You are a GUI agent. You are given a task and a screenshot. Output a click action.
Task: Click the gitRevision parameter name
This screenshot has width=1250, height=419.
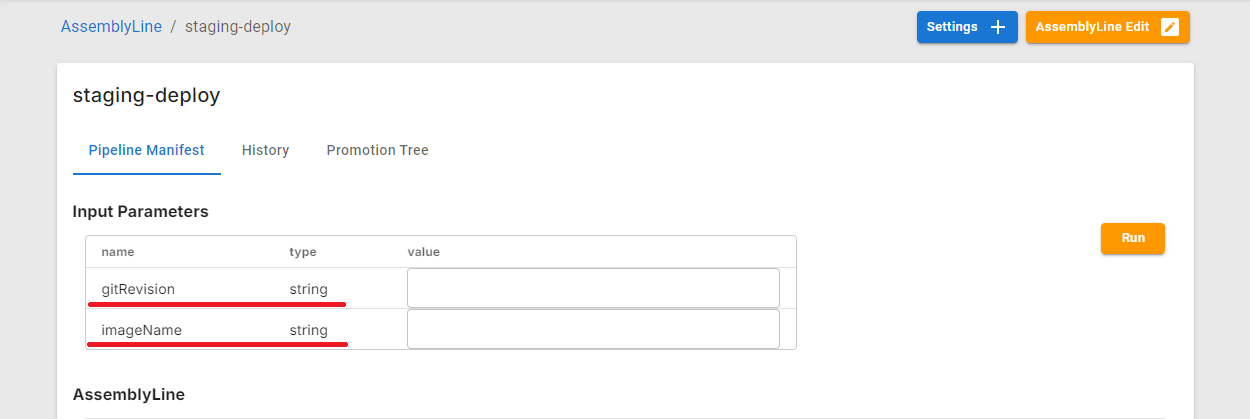click(x=138, y=289)
